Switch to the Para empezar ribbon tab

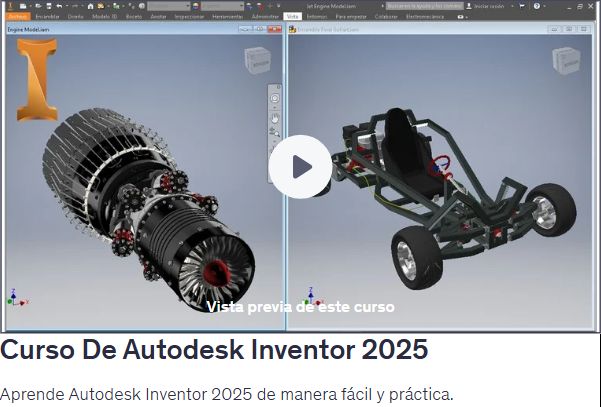351,16
